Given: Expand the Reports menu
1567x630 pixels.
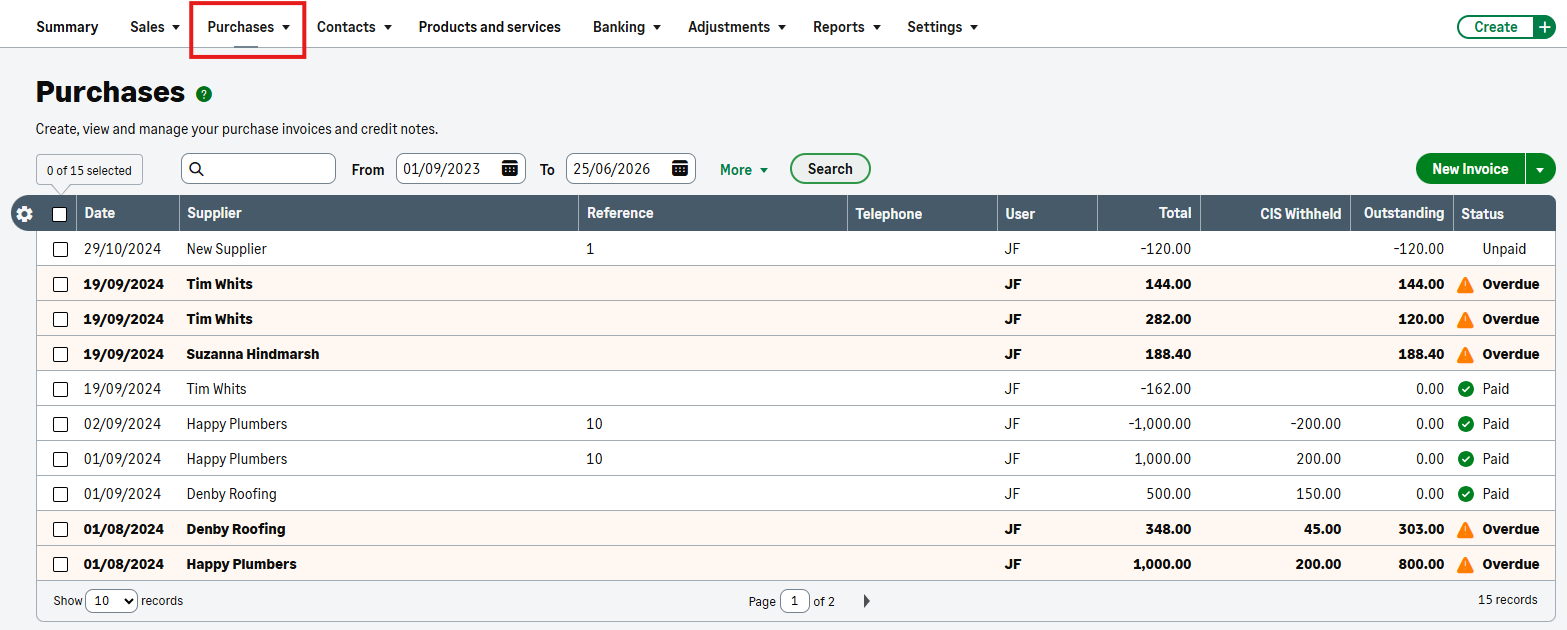Looking at the screenshot, I should pyautogui.click(x=847, y=27).
